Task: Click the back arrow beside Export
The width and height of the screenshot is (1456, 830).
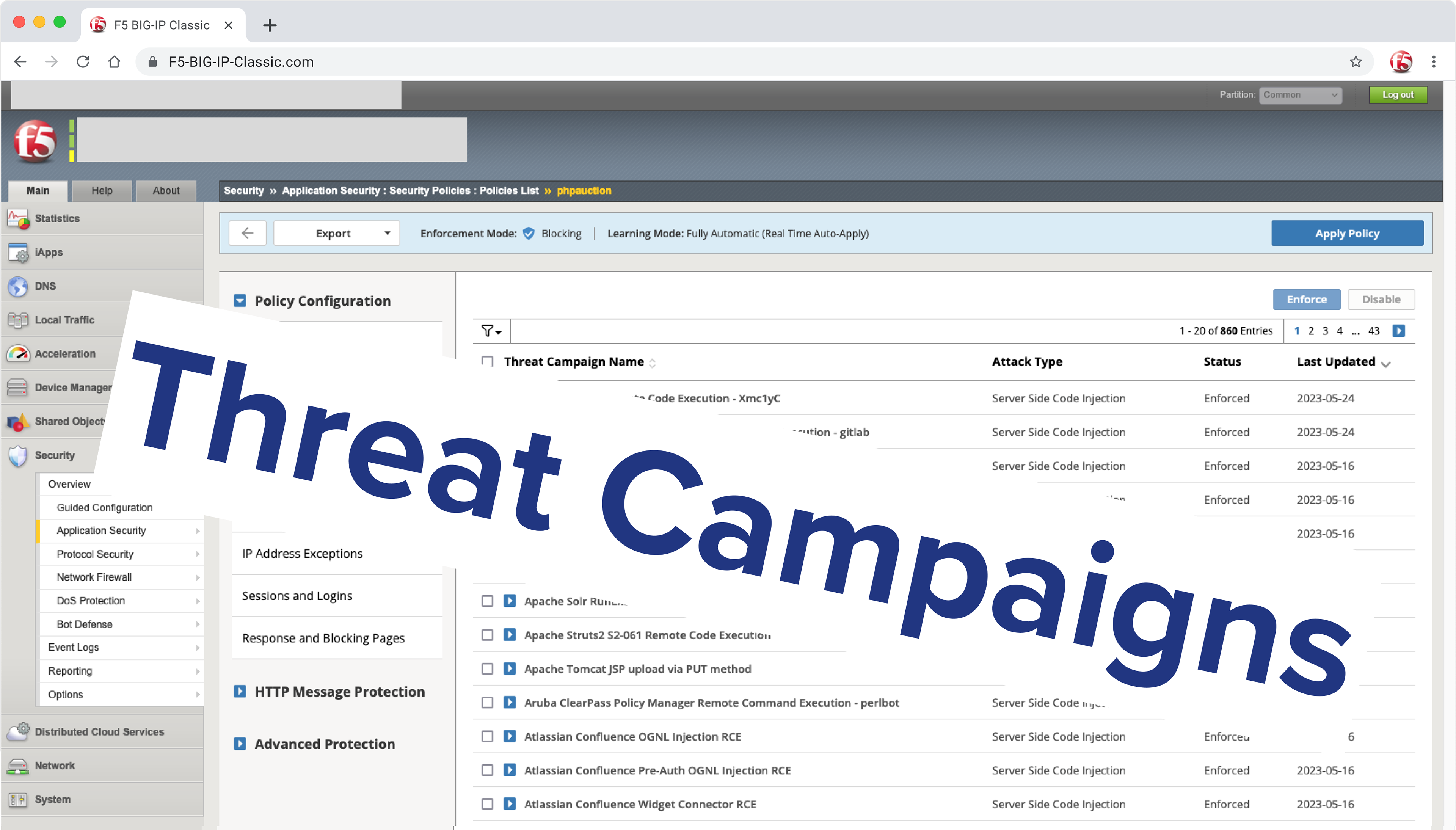Action: (247, 234)
